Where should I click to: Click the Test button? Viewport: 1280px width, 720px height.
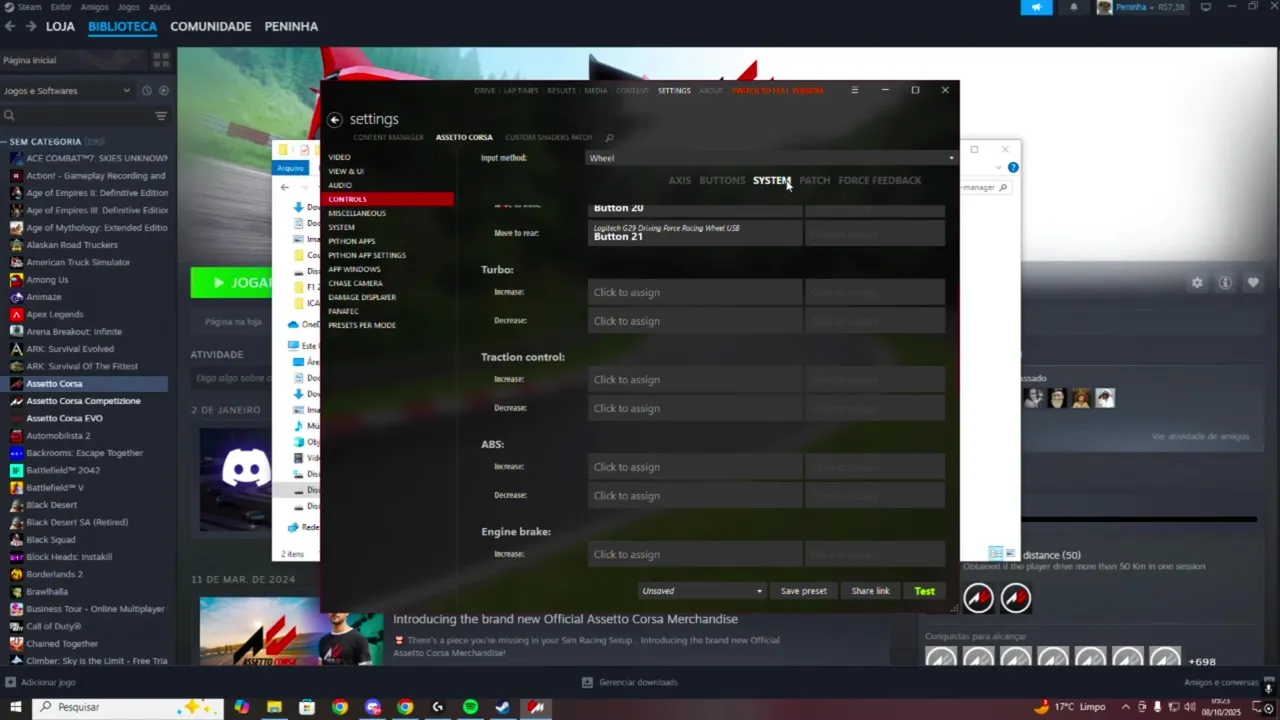(x=925, y=591)
